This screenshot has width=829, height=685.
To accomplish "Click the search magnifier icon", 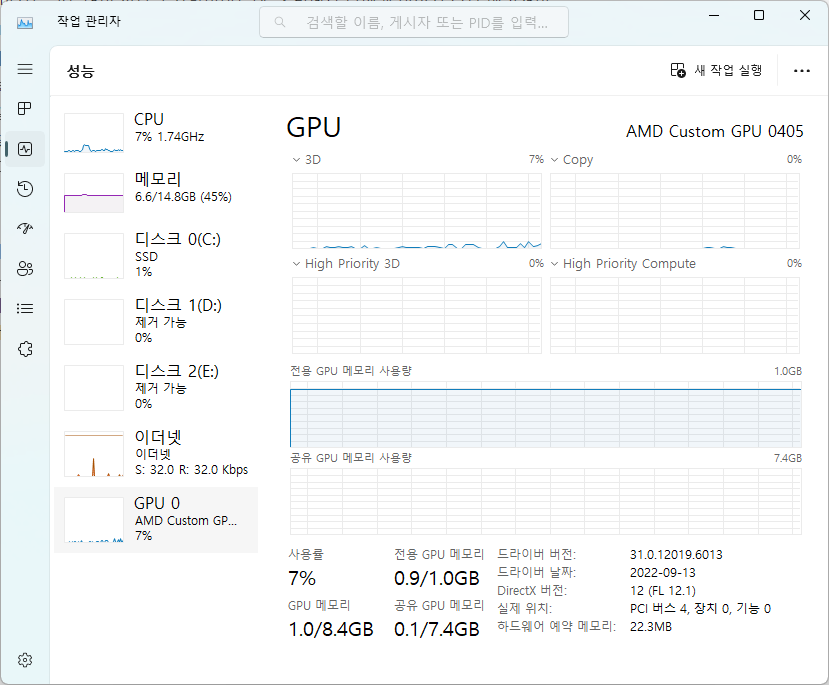I will click(280, 22).
